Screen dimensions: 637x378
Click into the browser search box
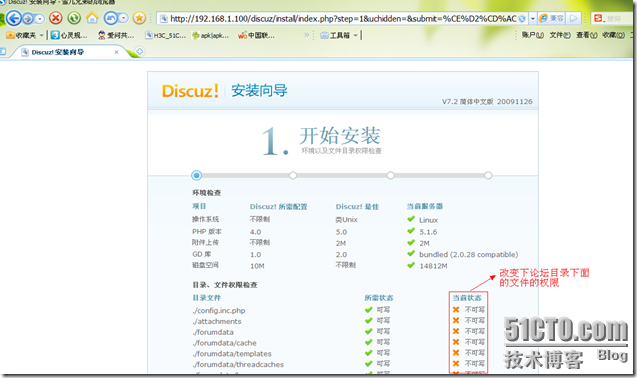pos(618,19)
